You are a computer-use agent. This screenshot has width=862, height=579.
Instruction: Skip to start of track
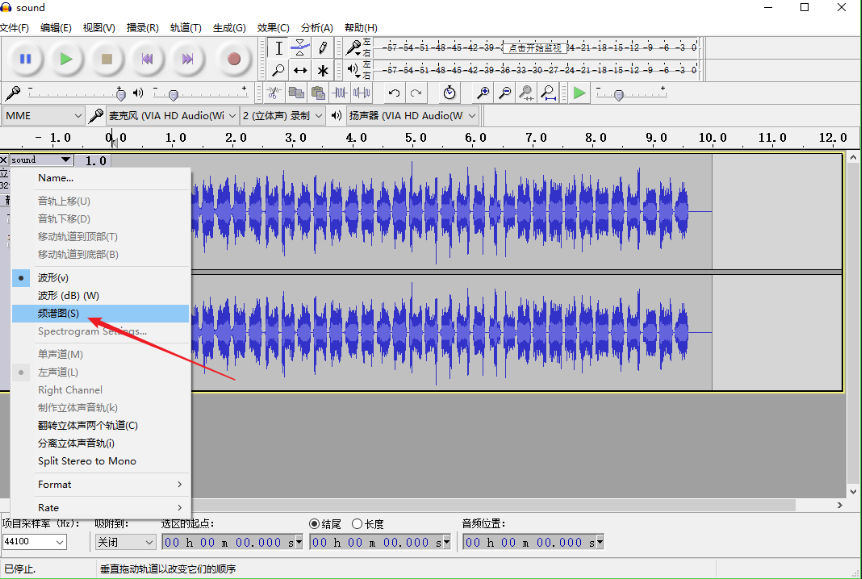[147, 59]
